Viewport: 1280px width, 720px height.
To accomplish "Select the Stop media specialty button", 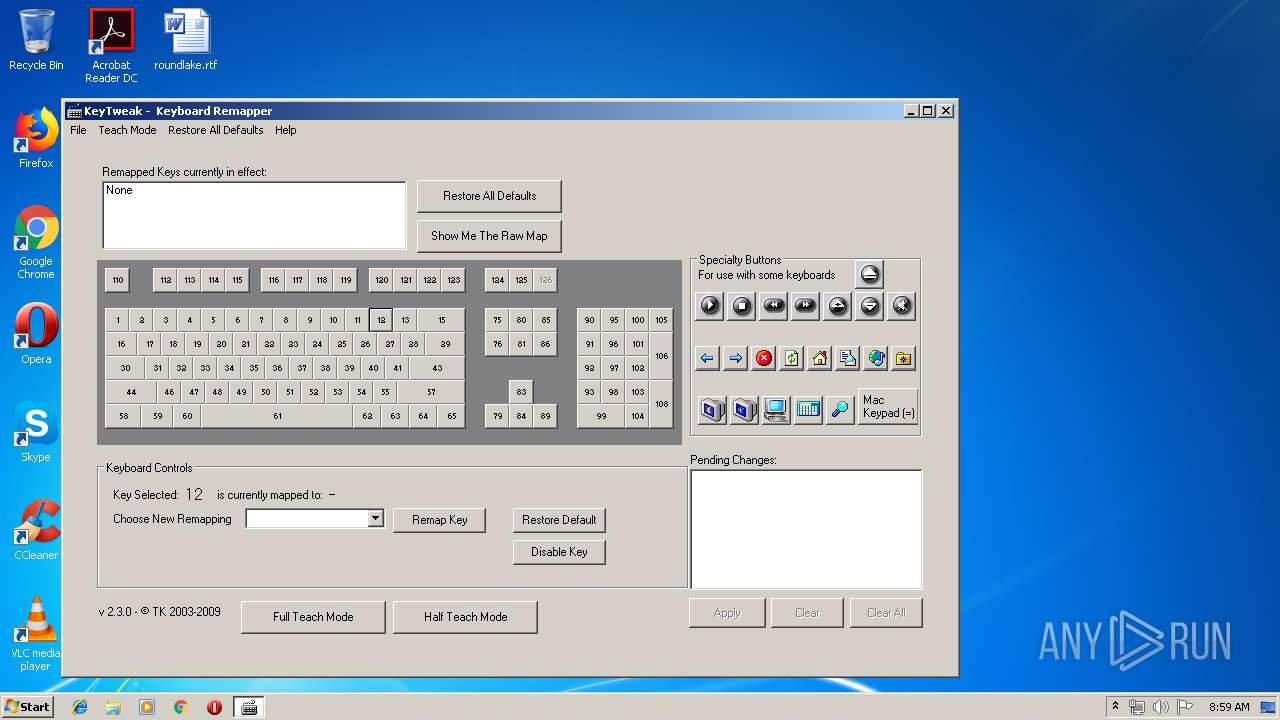I will click(x=742, y=306).
